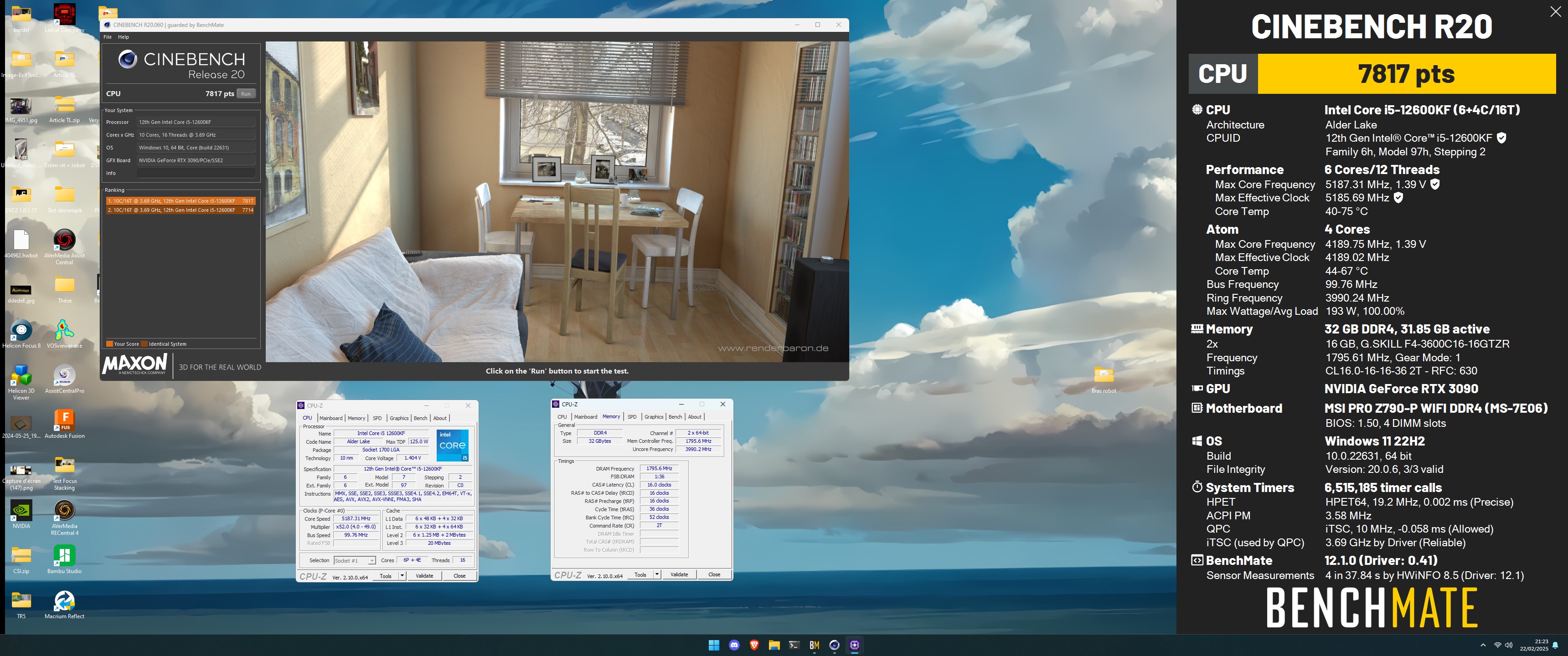Select AVerMedia RECentral 4 desktop shortcut
1568x656 pixels.
tap(65, 517)
